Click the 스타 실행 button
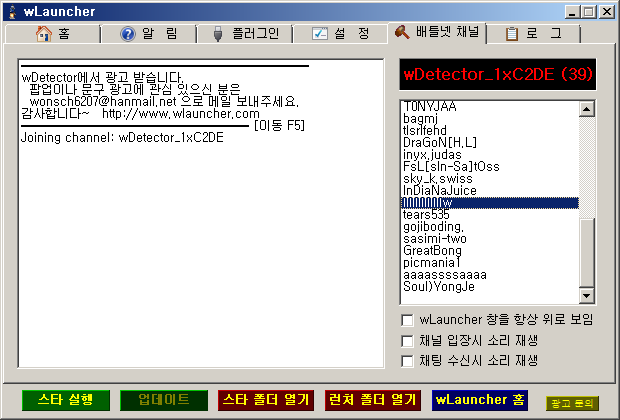Screen dimensions: 620x420 66,400
